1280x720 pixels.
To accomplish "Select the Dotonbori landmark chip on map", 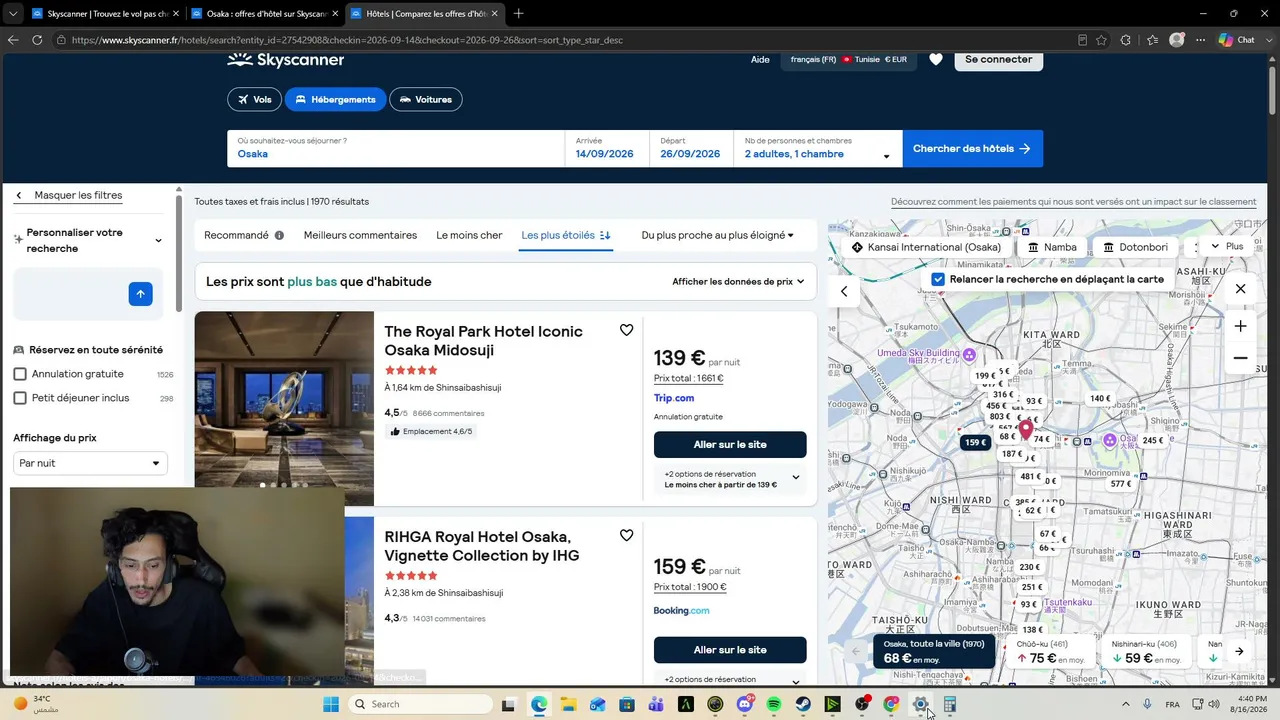I will (x=1135, y=247).
